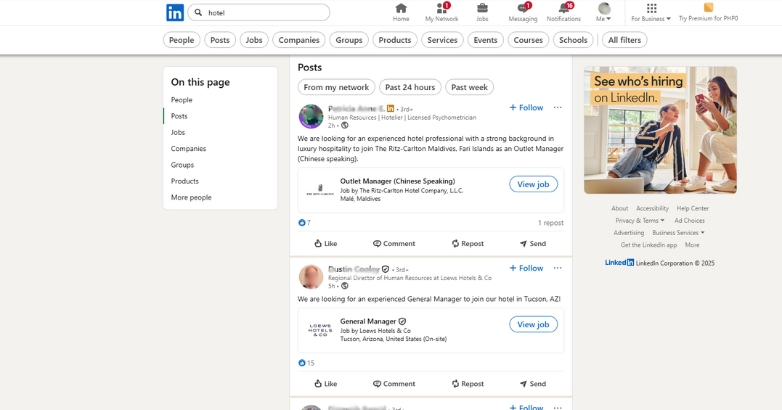The width and height of the screenshot is (782, 410).
Task: Open the See who's hiring ad banner
Action: point(660,130)
